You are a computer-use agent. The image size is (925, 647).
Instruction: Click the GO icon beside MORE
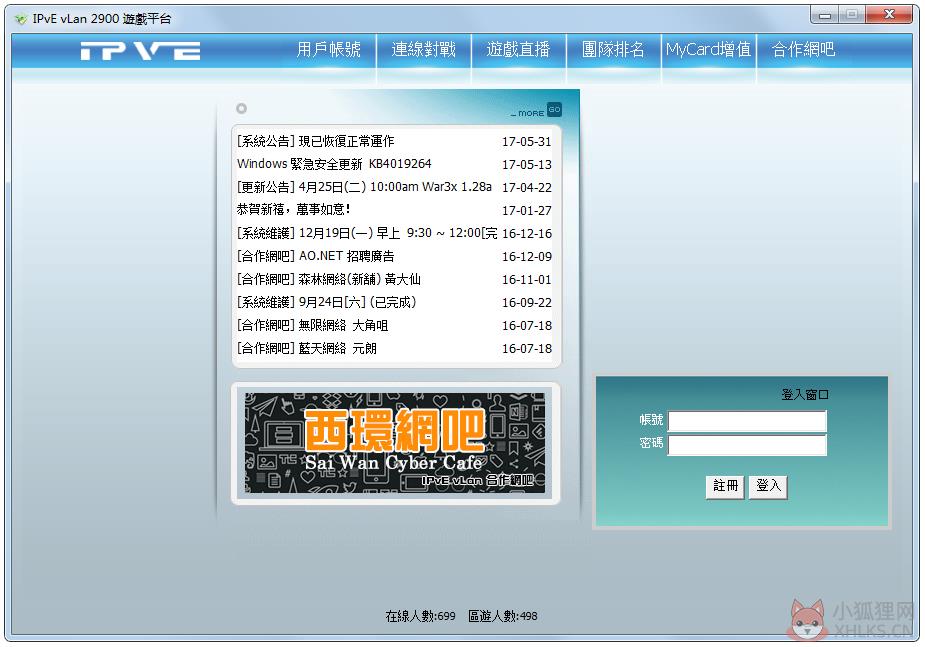point(554,110)
